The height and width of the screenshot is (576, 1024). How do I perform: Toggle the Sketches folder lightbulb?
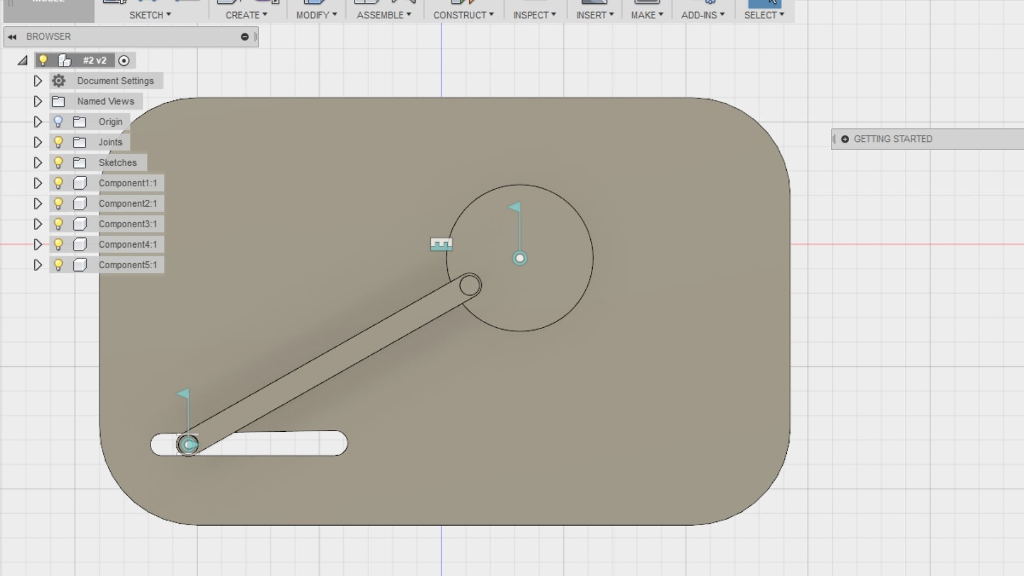click(x=59, y=162)
